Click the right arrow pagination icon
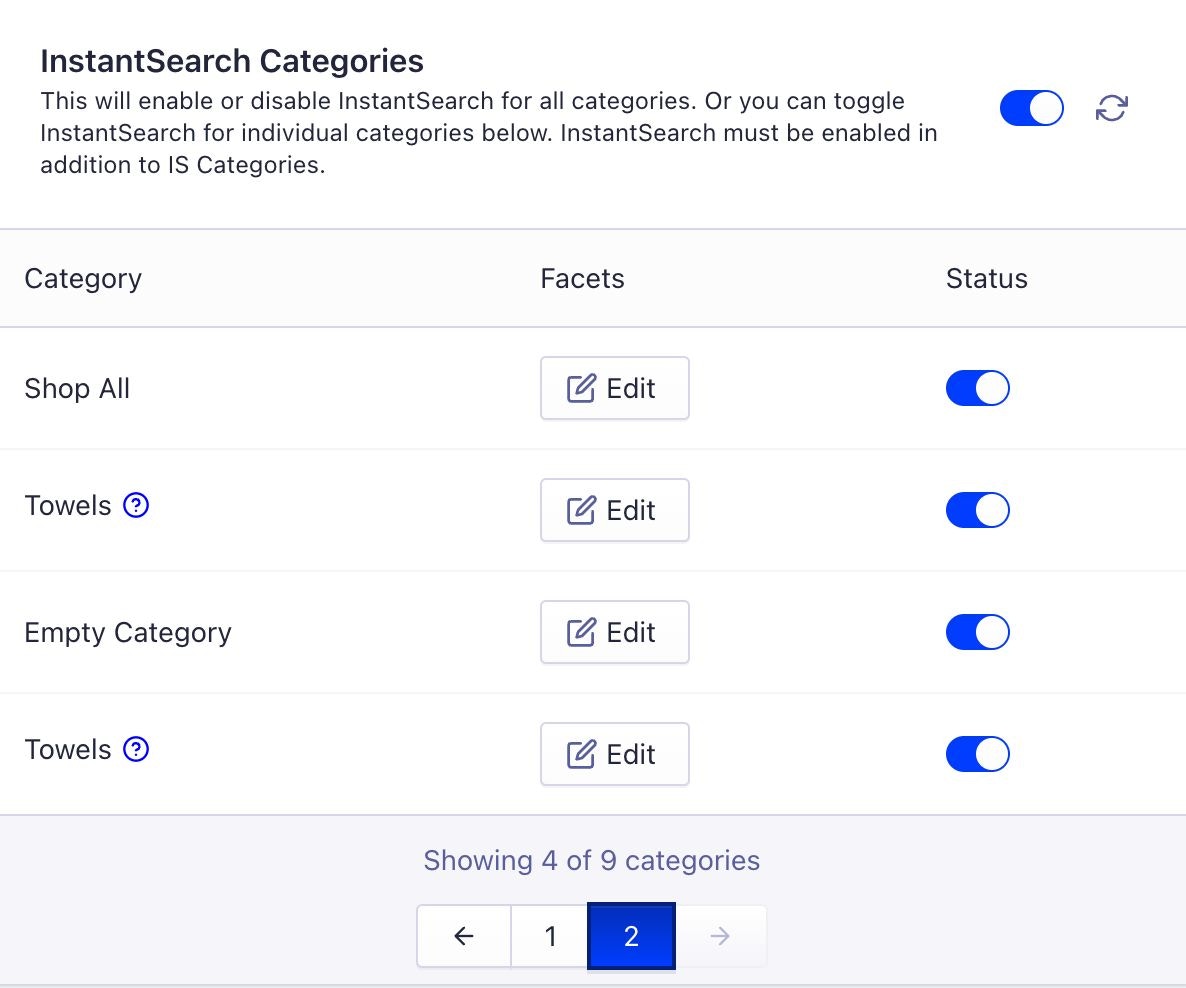 tap(720, 936)
